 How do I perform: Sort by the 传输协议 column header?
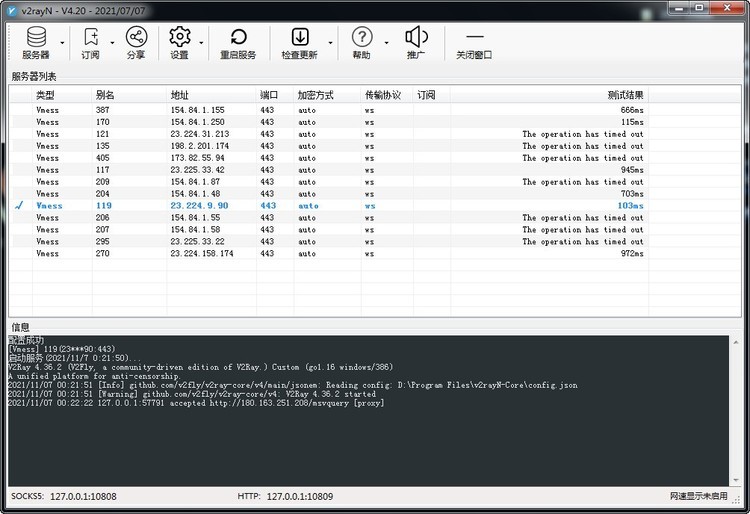pos(387,95)
